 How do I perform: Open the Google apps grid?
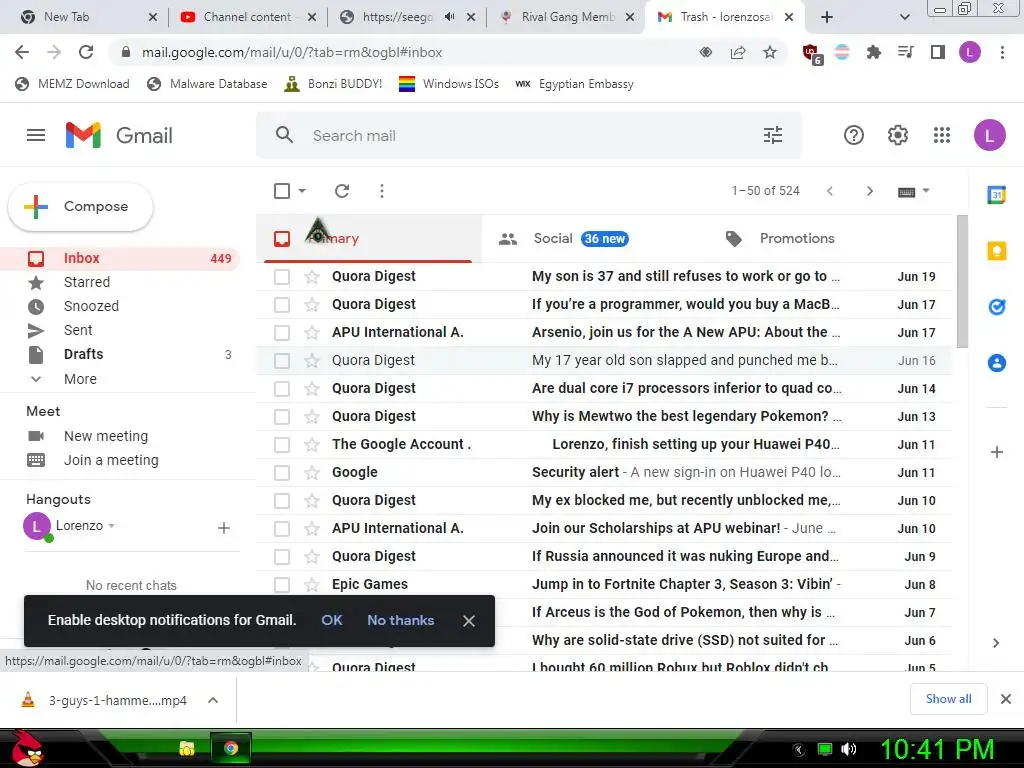tap(942, 135)
